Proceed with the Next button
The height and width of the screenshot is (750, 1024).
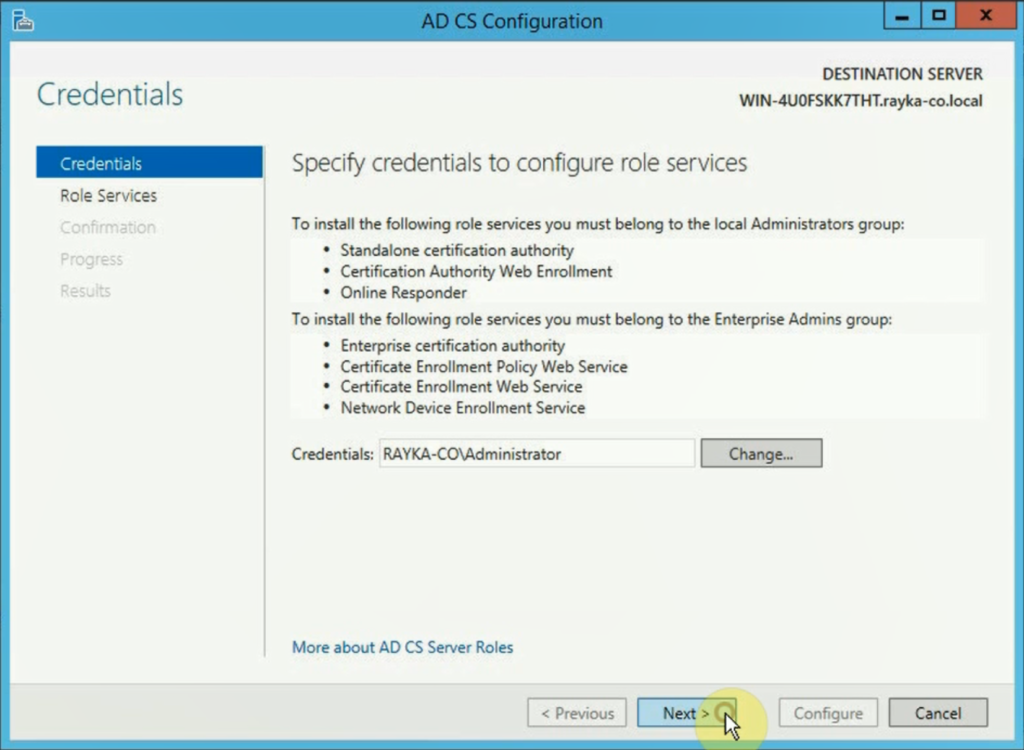point(686,713)
